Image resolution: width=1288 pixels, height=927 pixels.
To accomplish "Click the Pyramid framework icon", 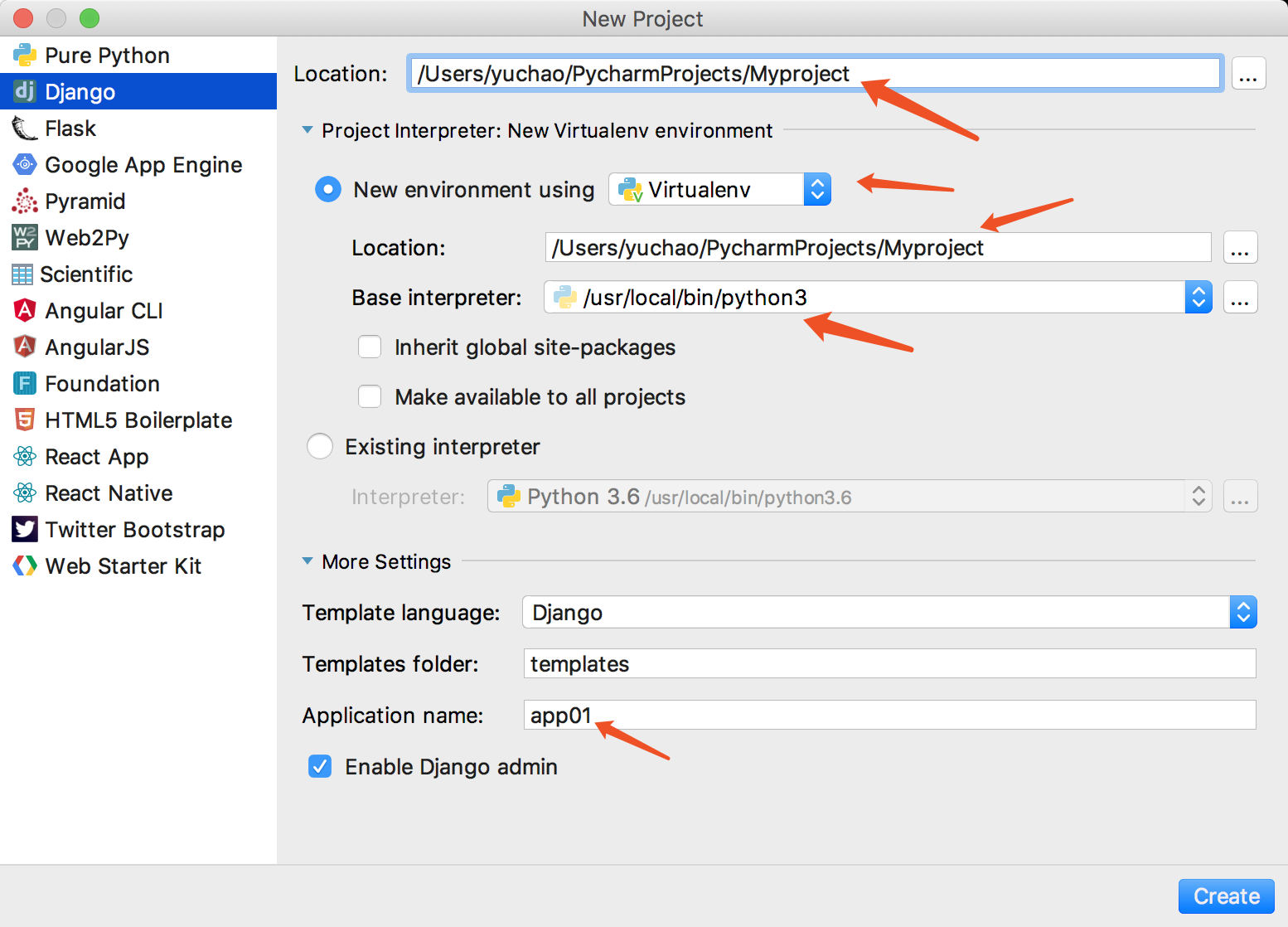I will click(25, 201).
